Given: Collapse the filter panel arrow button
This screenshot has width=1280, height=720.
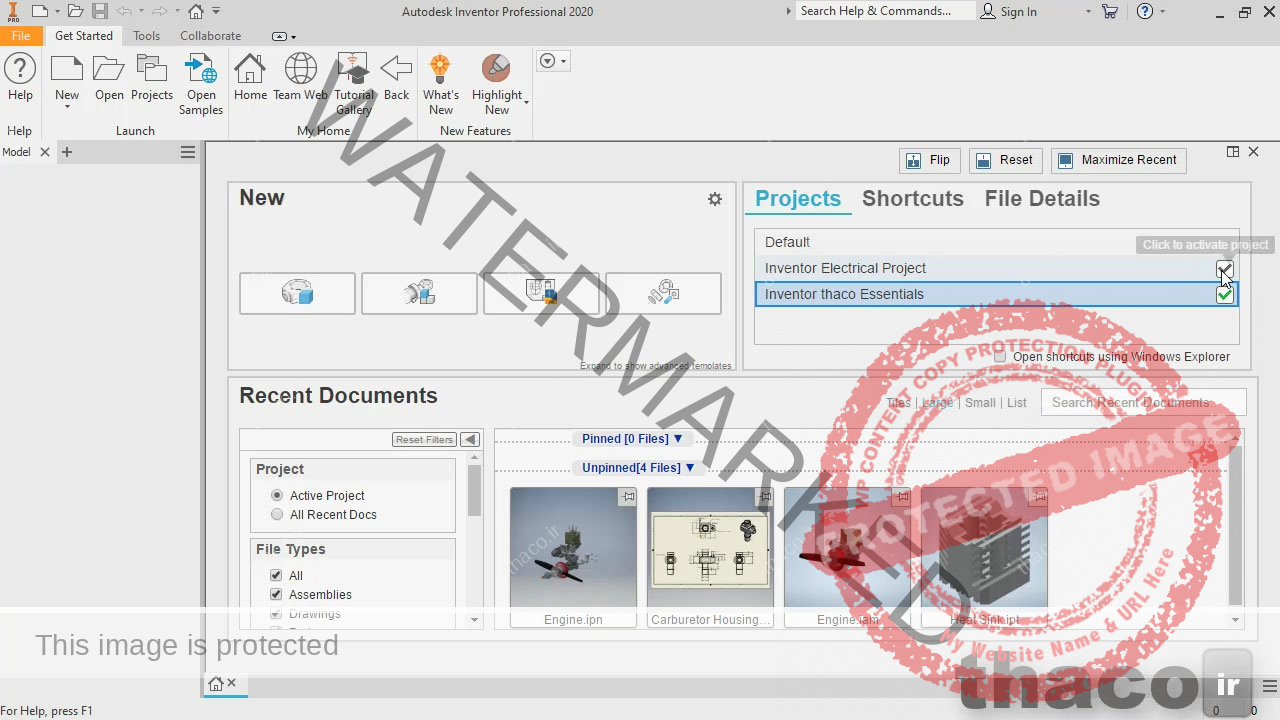Looking at the screenshot, I should [470, 440].
